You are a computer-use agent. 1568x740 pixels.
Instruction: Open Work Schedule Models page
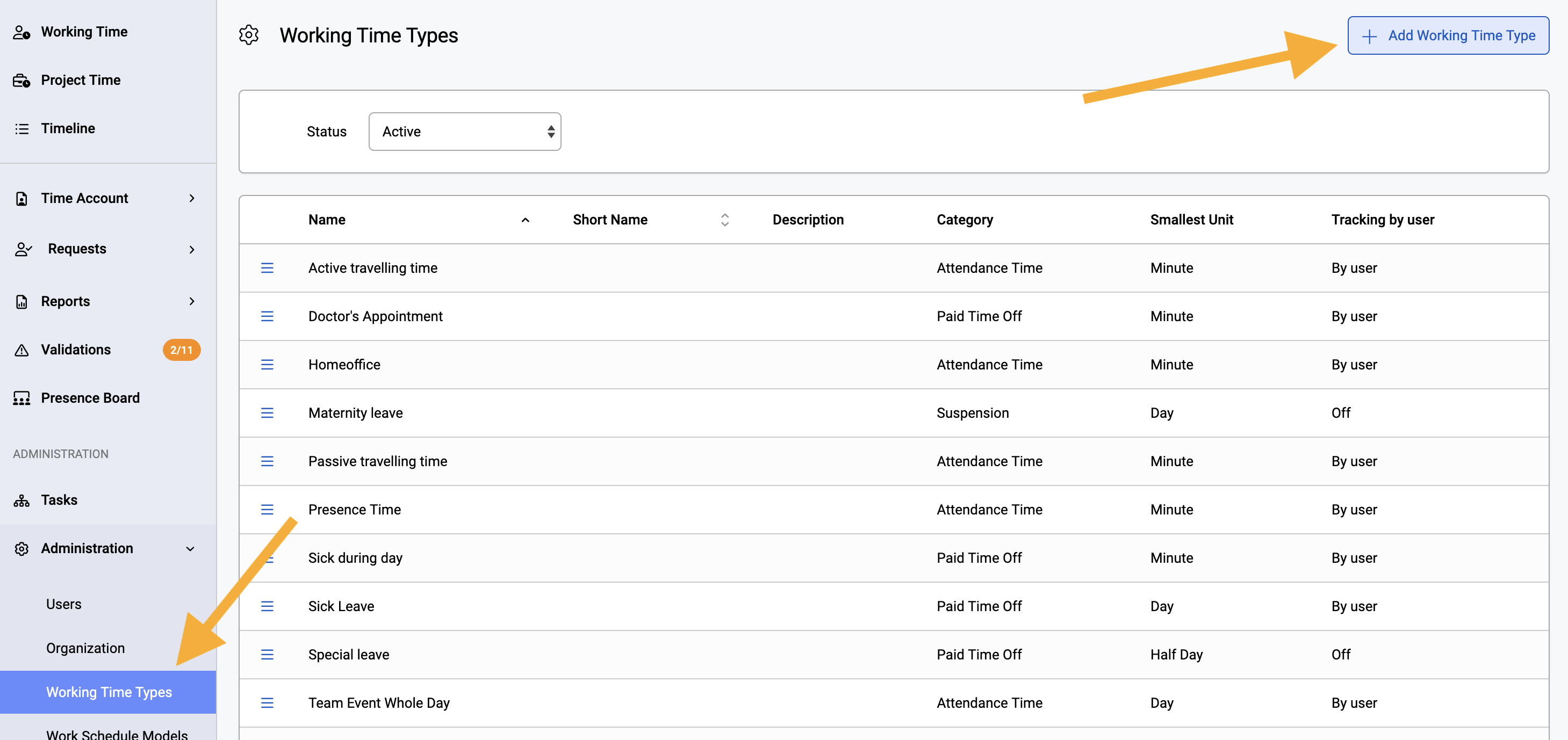point(116,734)
